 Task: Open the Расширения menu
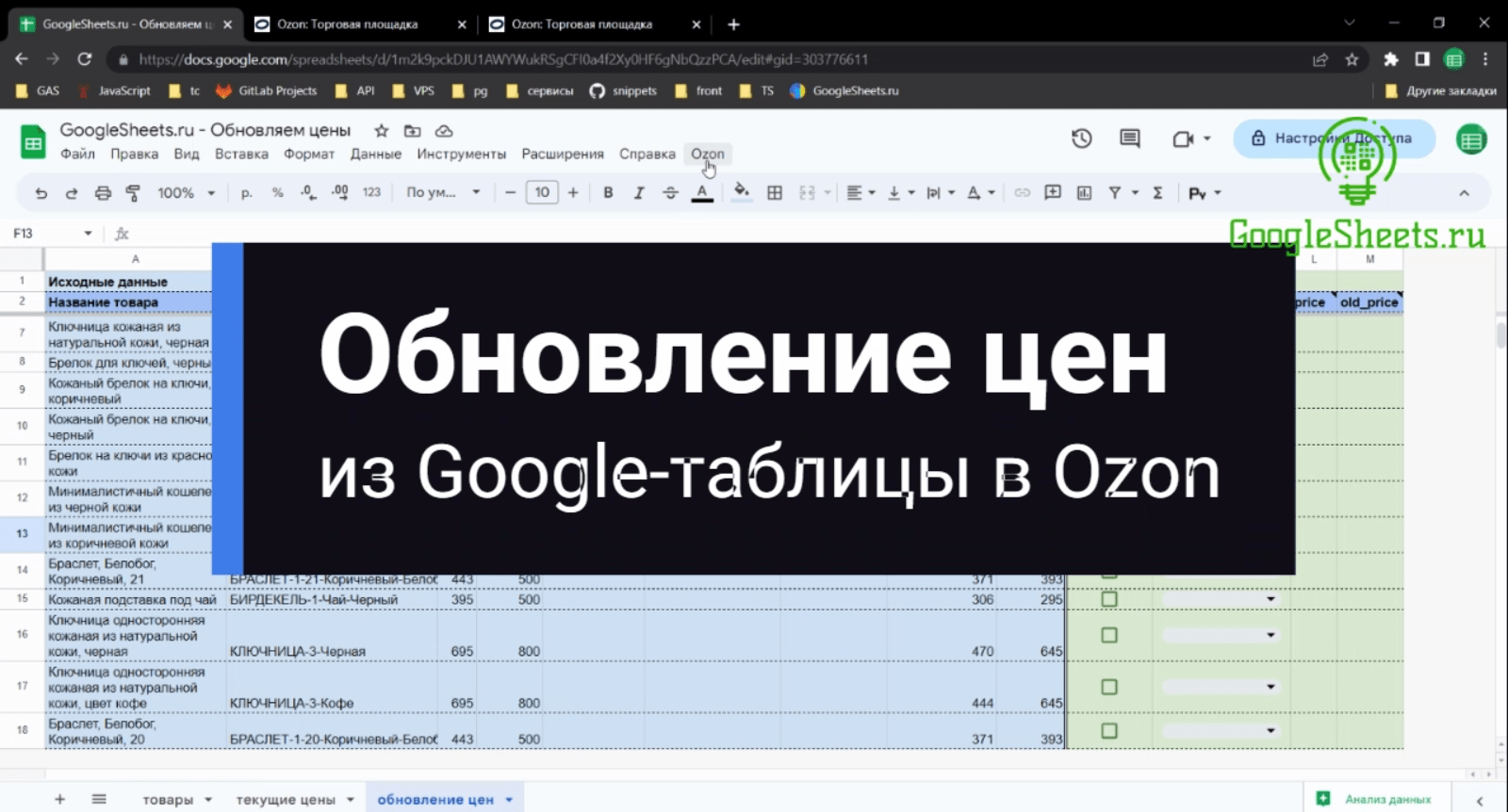[x=563, y=154]
